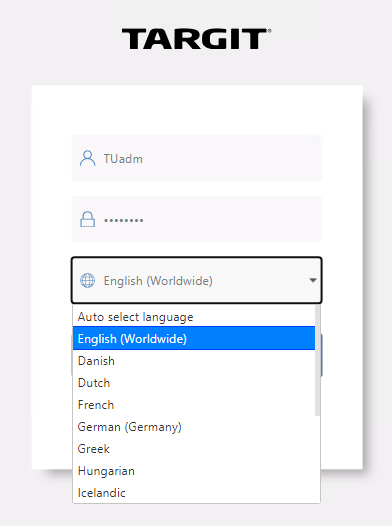Viewport: 392px width, 526px height.
Task: Focus the masked password input field
Action: pos(197,219)
